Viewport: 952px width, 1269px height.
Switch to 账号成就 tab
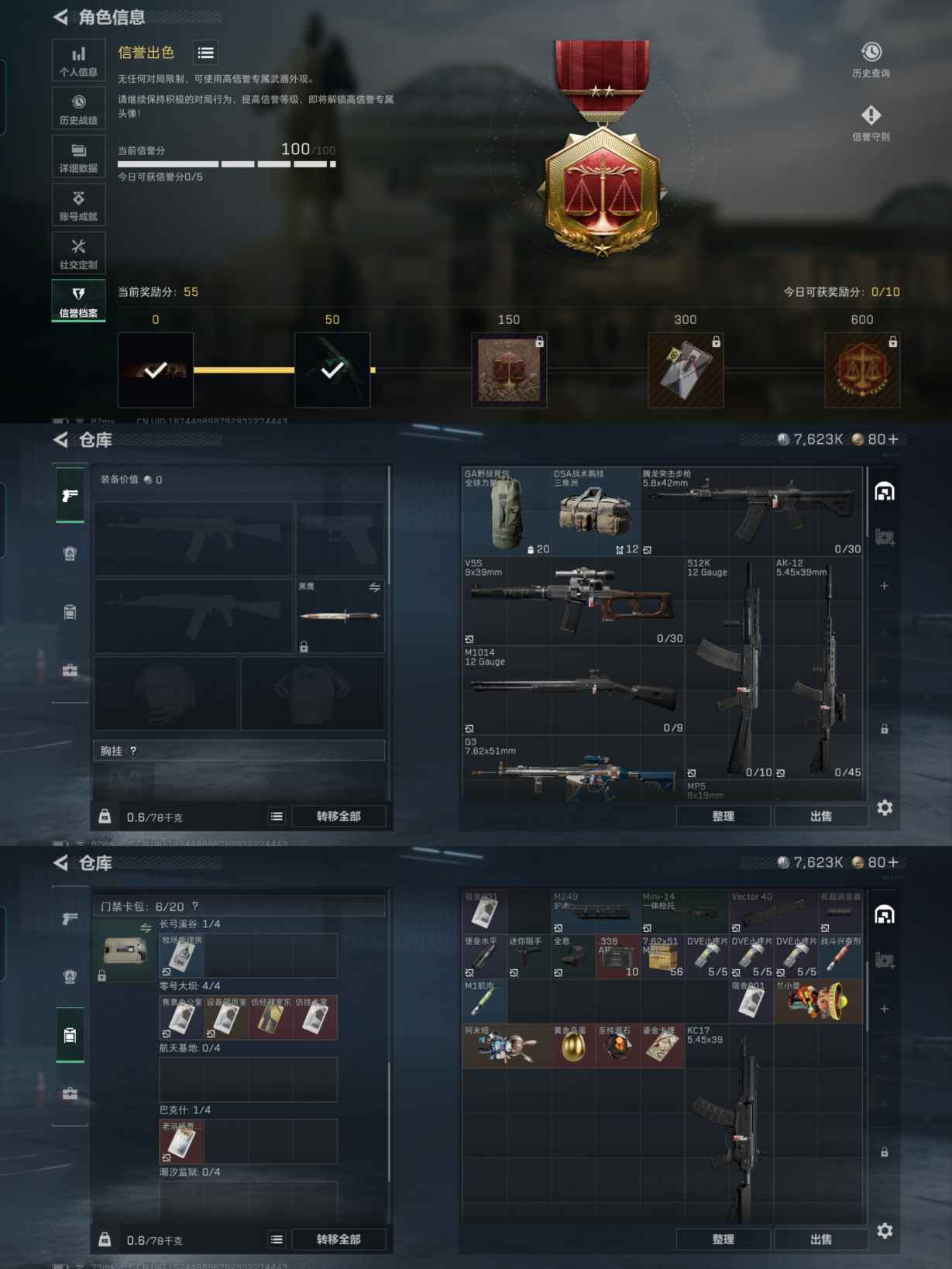click(79, 205)
